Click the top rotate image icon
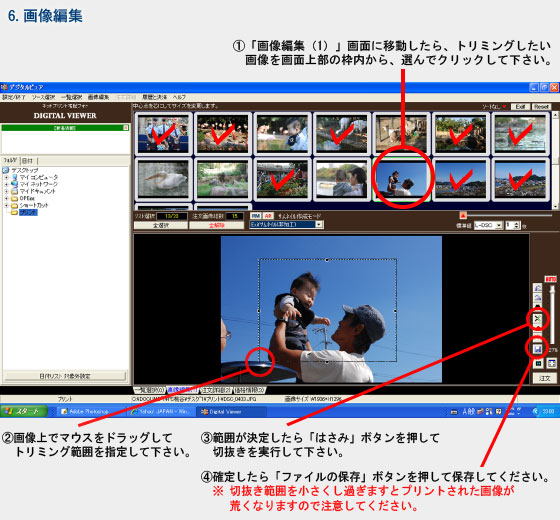 pos(538,288)
